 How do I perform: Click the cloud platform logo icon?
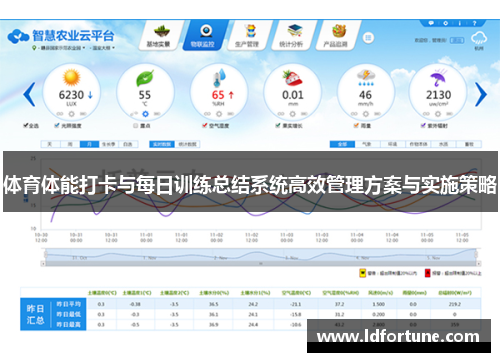pos(18,36)
